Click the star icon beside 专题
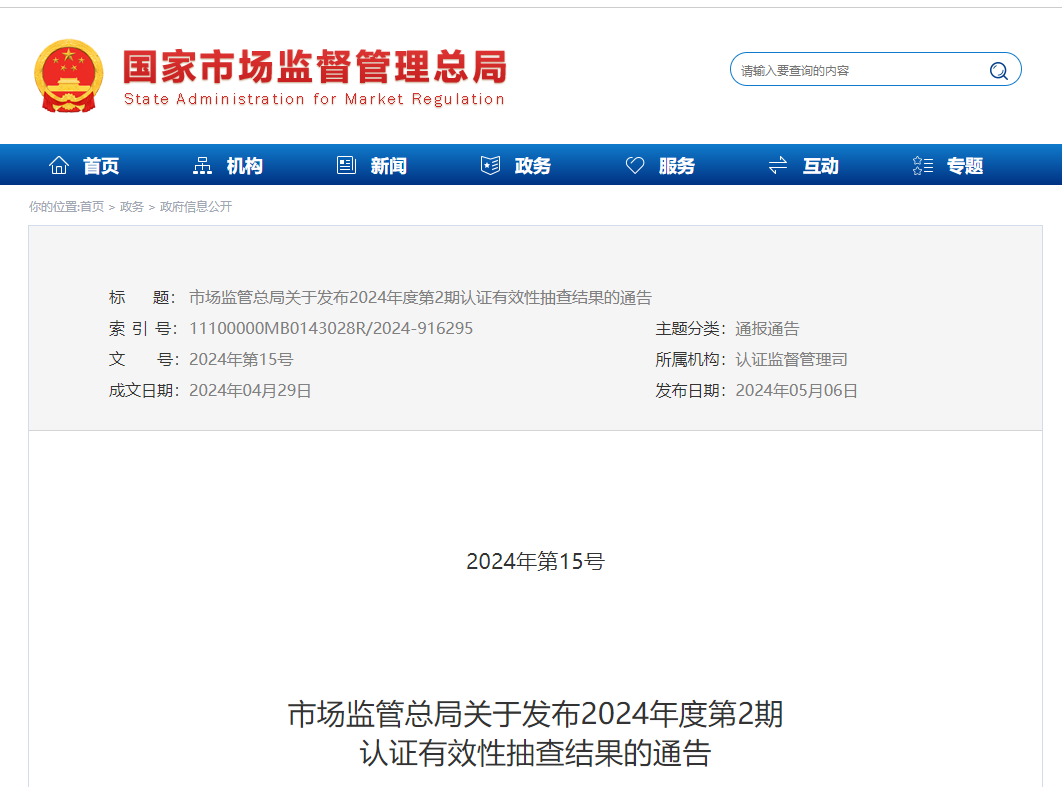Screen dimensions: 1062x787 [x=921, y=164]
